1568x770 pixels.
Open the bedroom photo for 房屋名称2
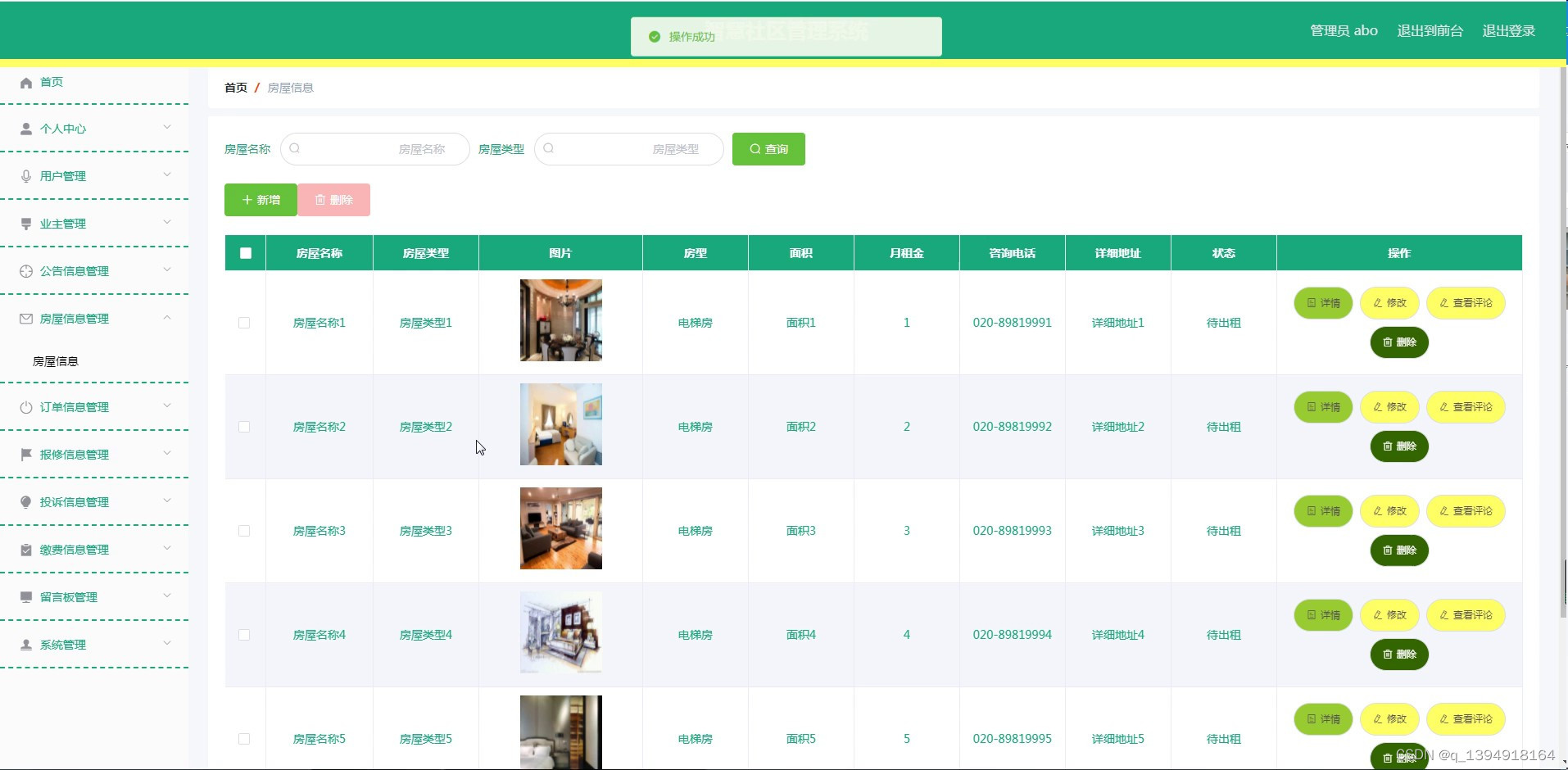(561, 424)
